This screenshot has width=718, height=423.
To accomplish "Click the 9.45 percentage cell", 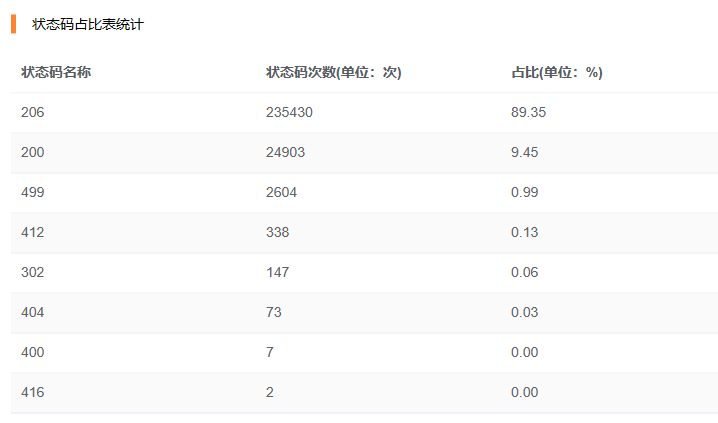I will tap(524, 153).
